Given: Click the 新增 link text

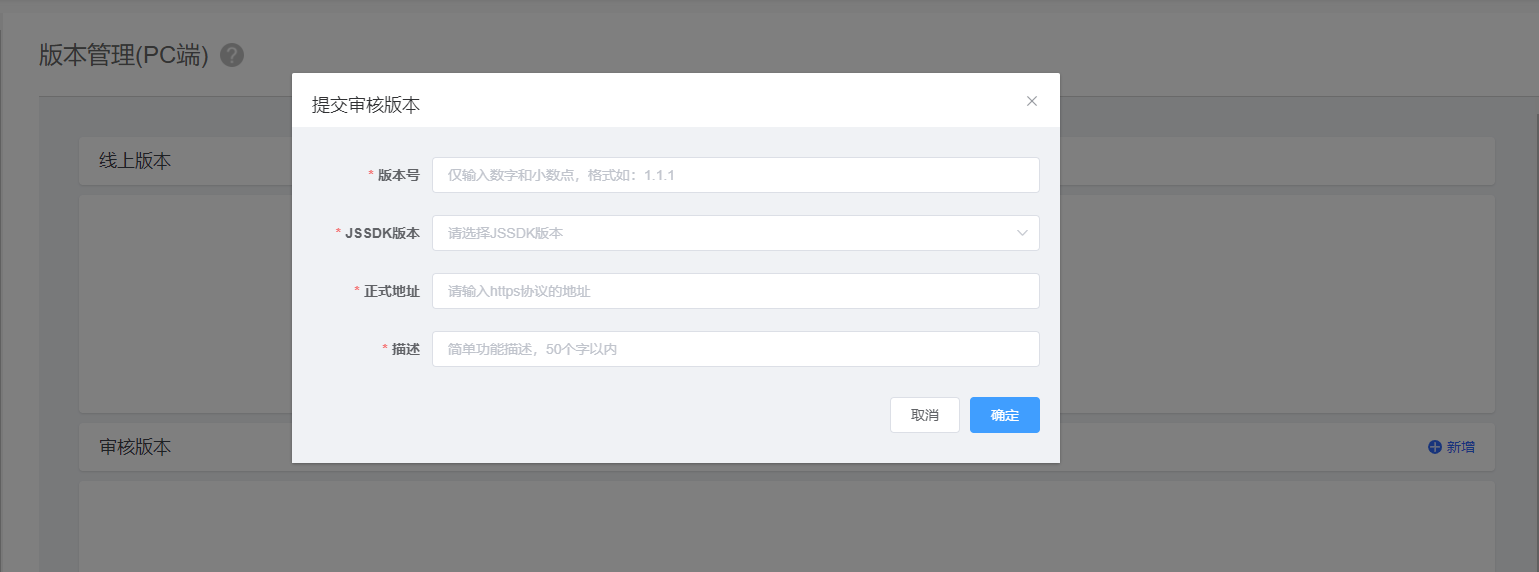Looking at the screenshot, I should tap(1460, 447).
